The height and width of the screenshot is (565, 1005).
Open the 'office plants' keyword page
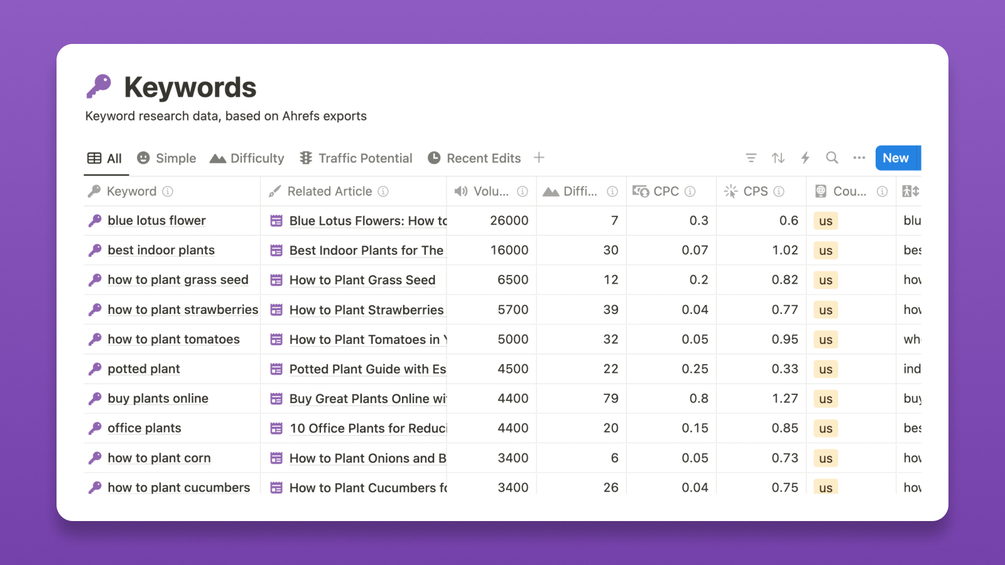click(144, 428)
